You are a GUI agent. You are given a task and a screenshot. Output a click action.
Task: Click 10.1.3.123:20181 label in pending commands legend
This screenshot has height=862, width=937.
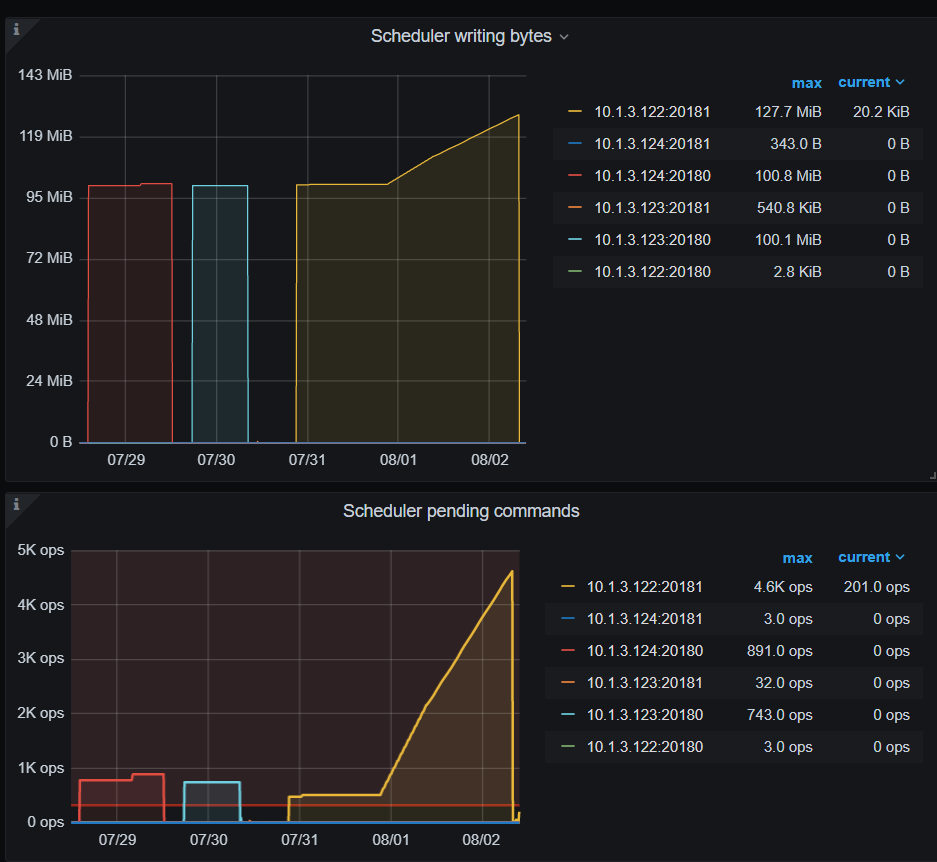(x=644, y=683)
